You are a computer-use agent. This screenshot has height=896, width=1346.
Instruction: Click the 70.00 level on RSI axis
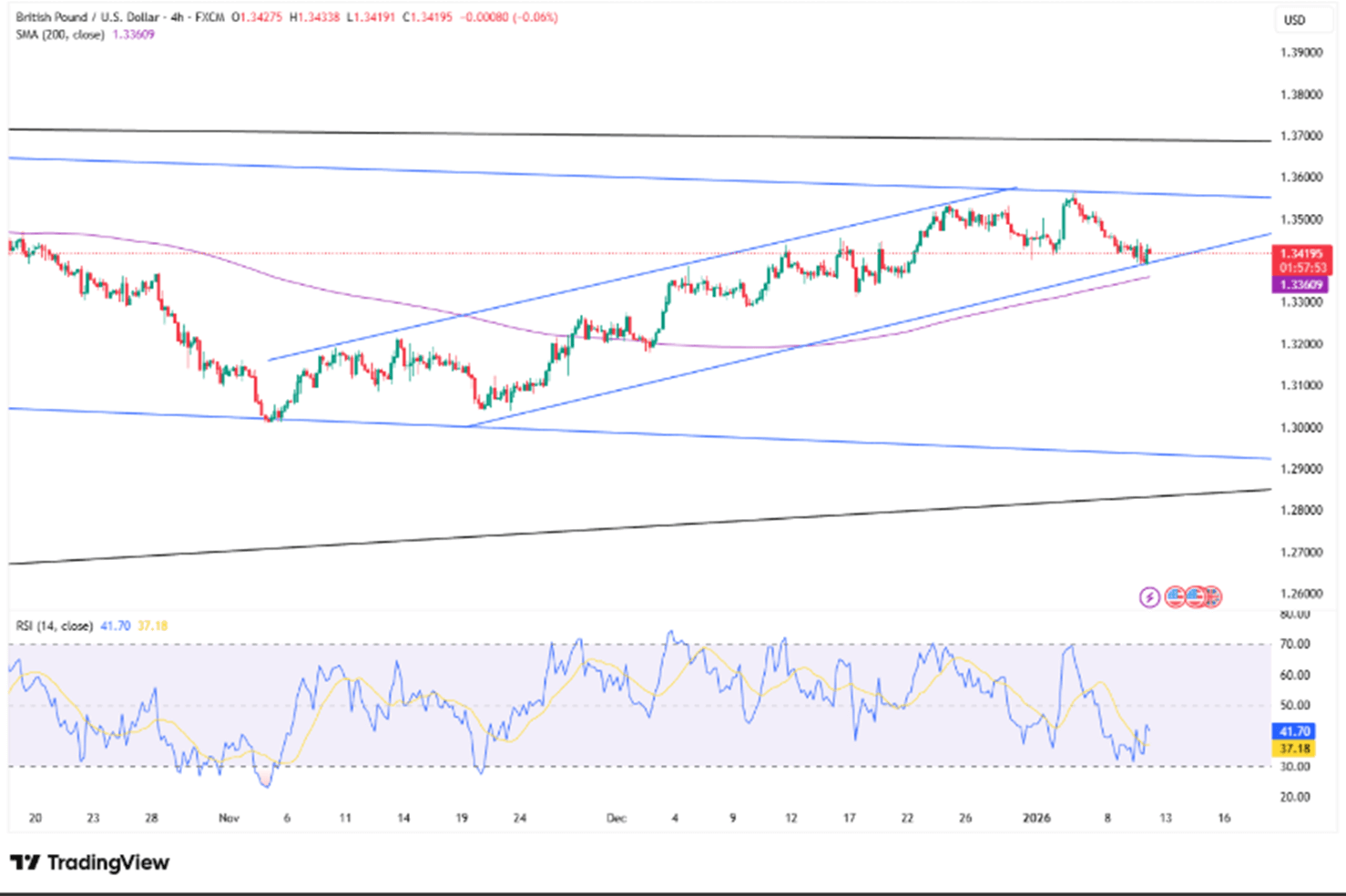pos(1294,644)
